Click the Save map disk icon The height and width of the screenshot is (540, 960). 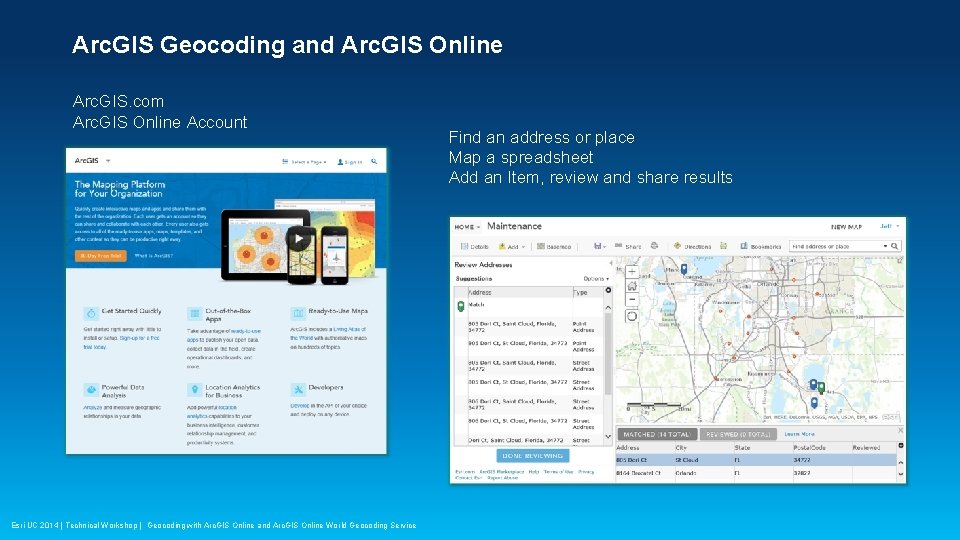click(x=597, y=246)
